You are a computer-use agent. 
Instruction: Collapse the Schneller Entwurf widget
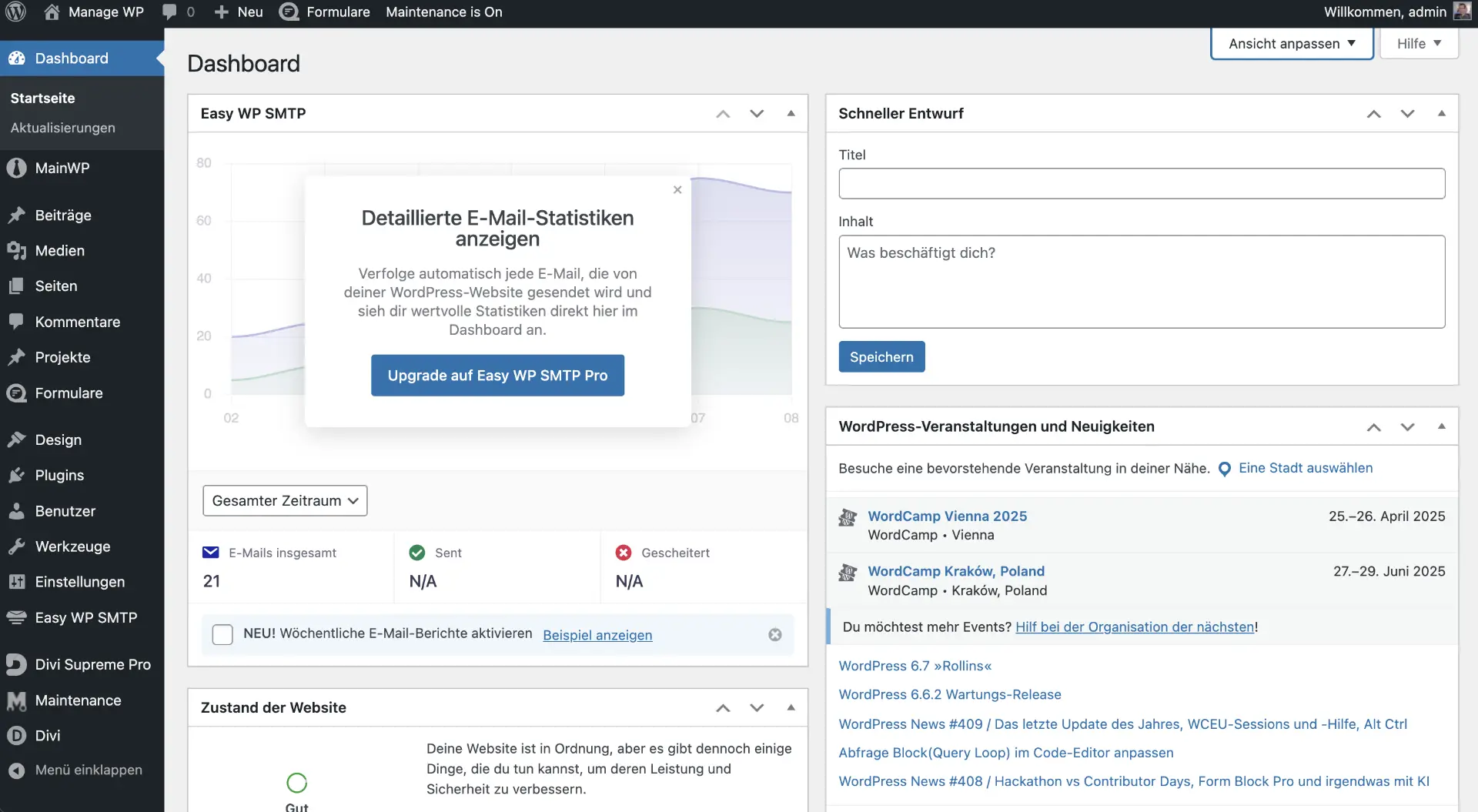[1441, 113]
